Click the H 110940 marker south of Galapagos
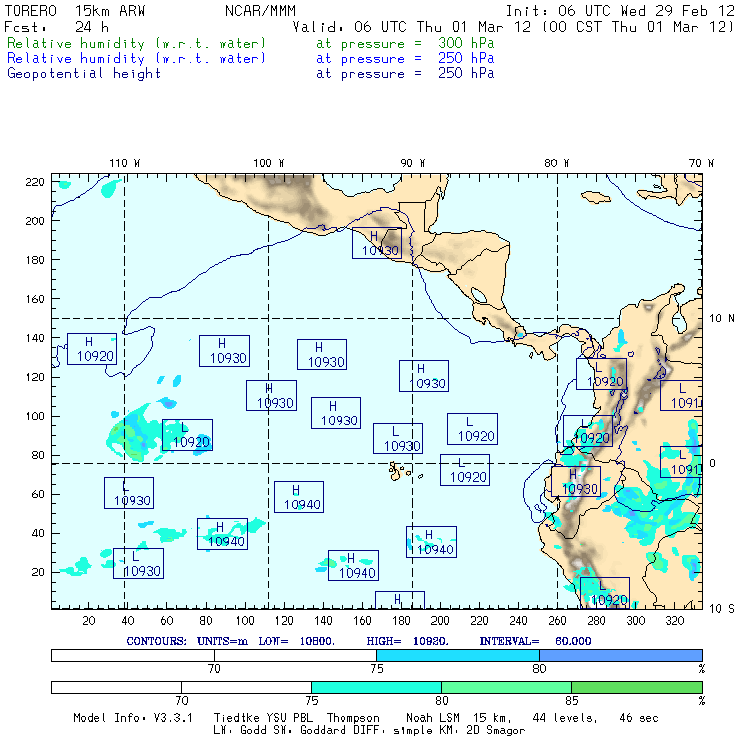The width and height of the screenshot is (740, 740). pos(431,542)
